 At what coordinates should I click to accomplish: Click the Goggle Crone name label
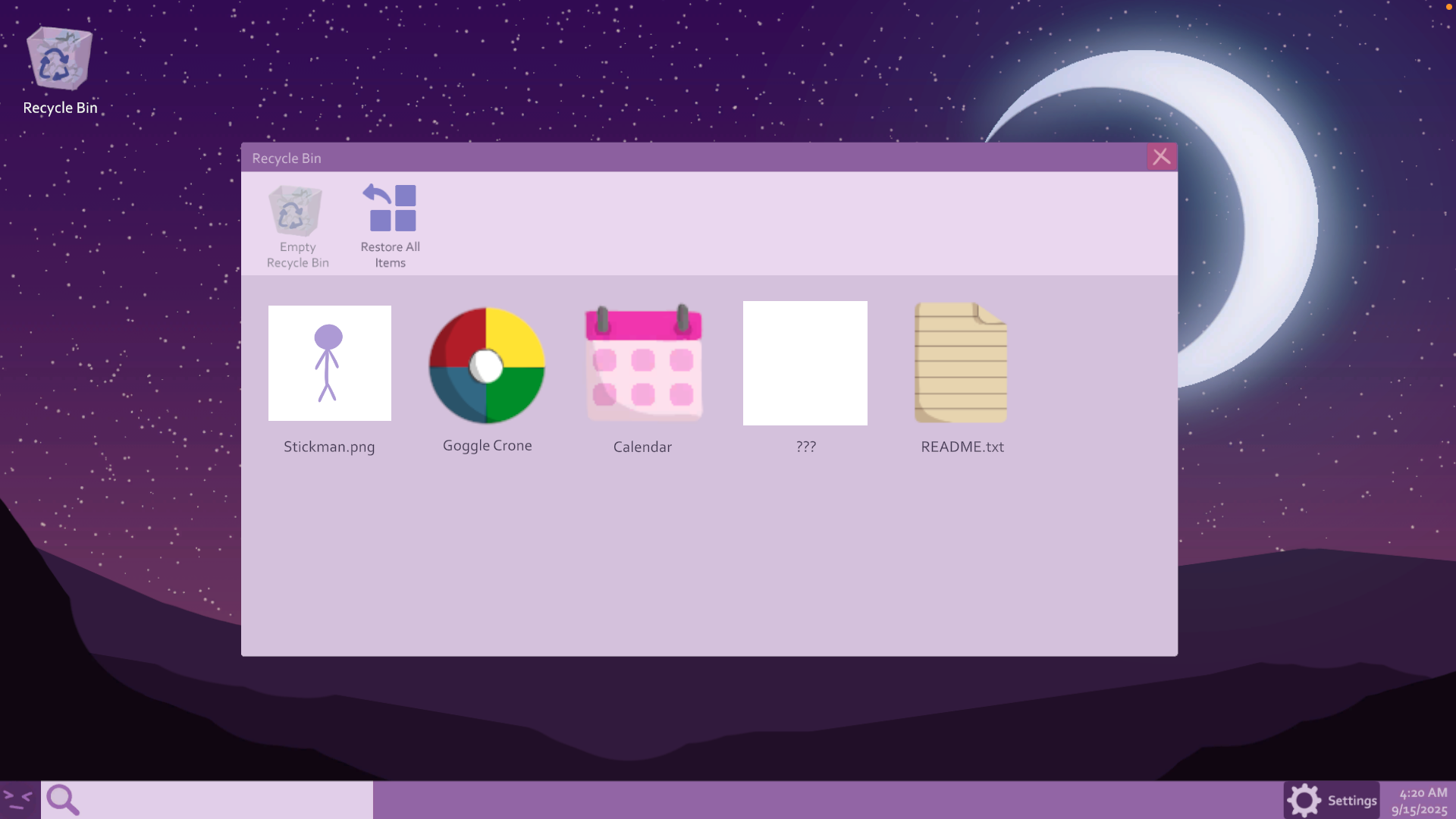(487, 446)
